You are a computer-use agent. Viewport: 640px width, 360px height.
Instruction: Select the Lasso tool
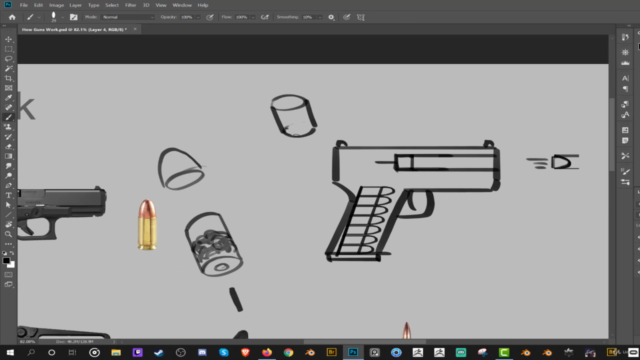tap(8, 59)
